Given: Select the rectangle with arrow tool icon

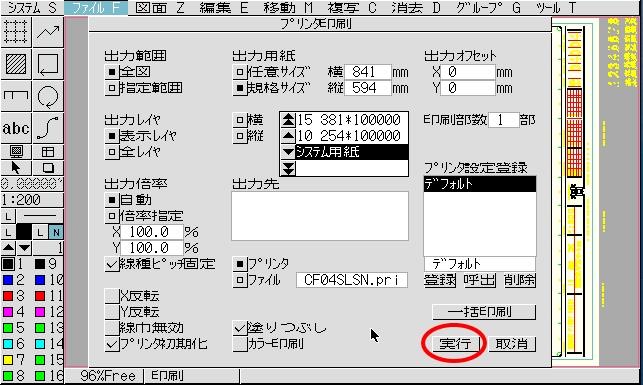Looking at the screenshot, I should [x=48, y=64].
